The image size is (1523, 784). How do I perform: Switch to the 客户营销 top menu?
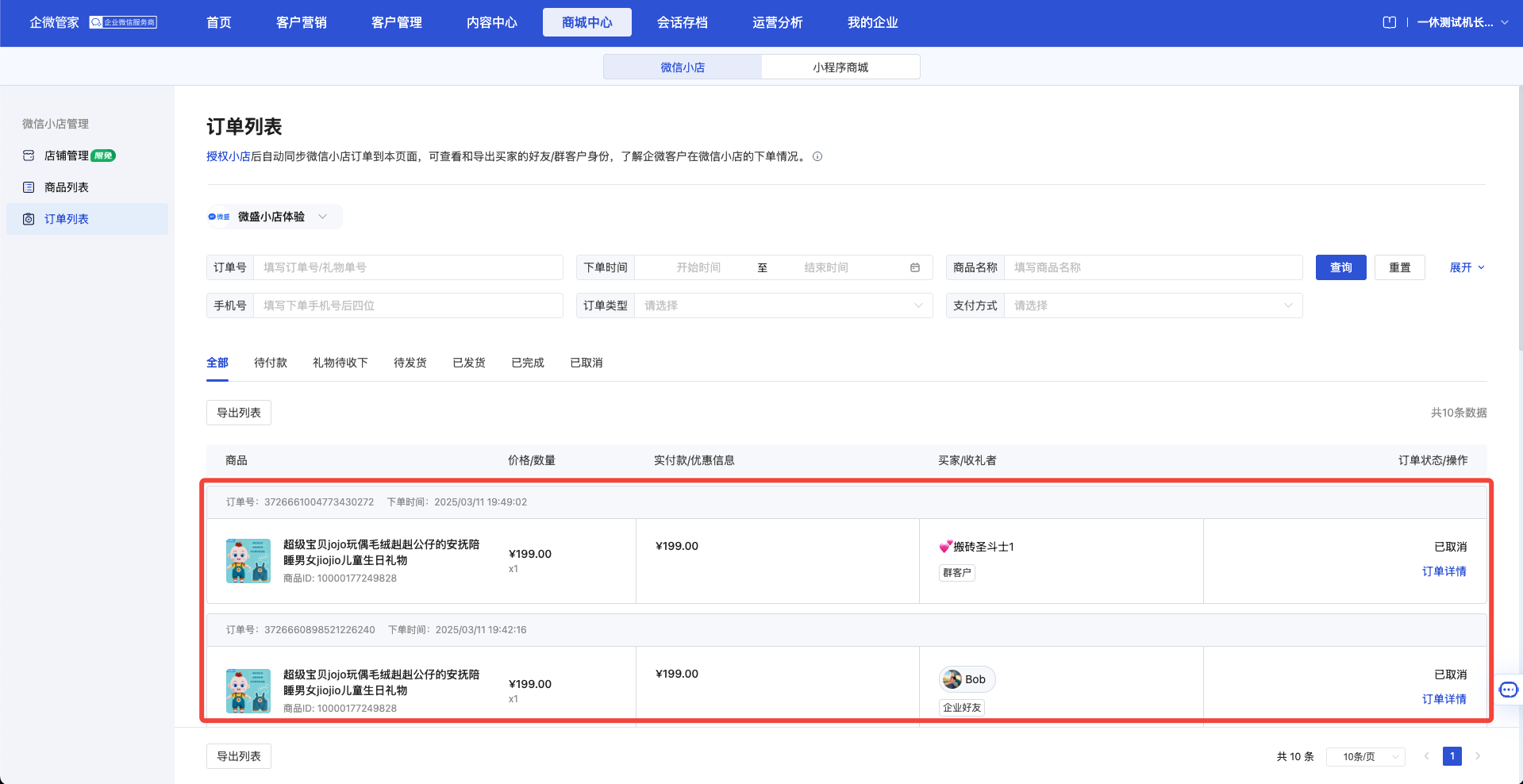click(302, 22)
